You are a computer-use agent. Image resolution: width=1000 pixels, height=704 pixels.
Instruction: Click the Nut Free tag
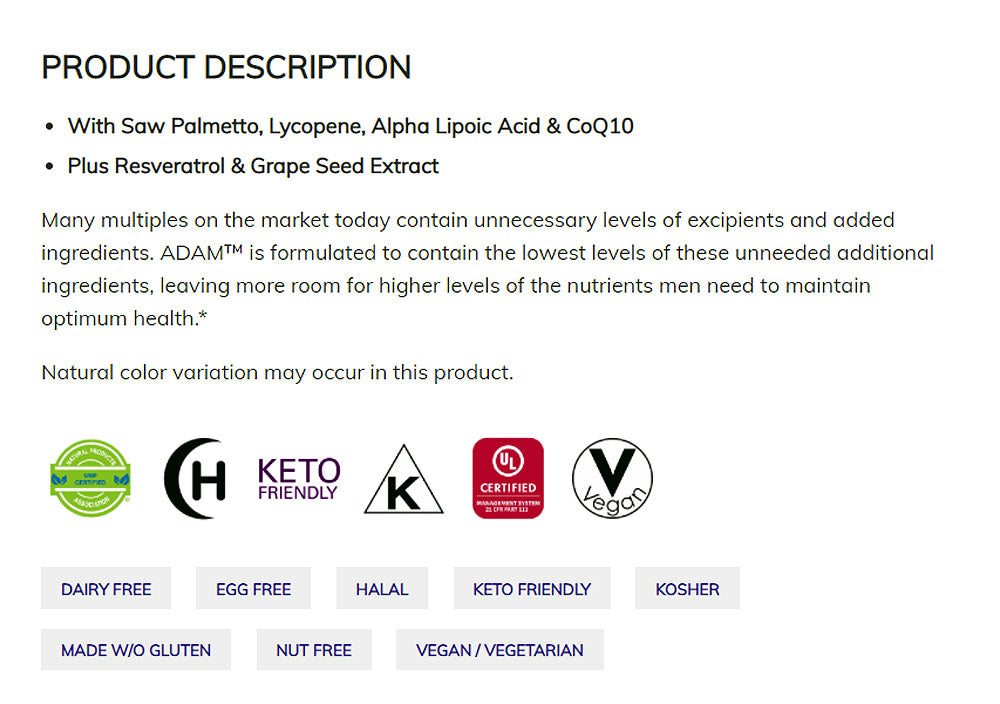pyautogui.click(x=314, y=650)
